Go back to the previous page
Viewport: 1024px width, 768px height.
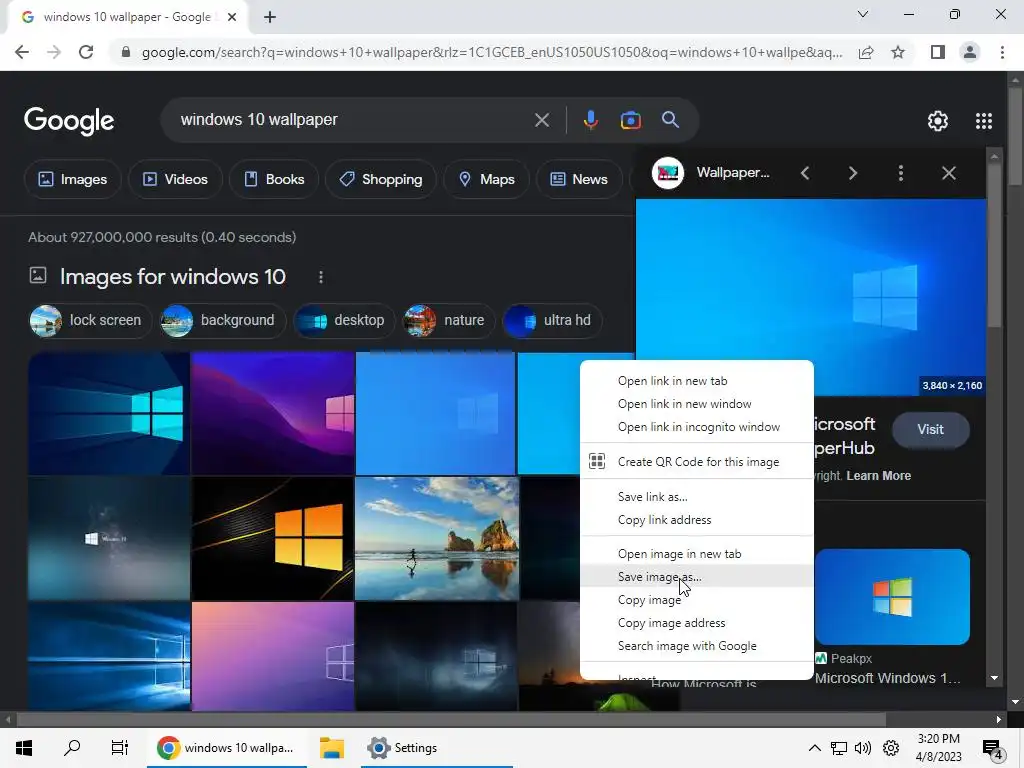pos(22,52)
